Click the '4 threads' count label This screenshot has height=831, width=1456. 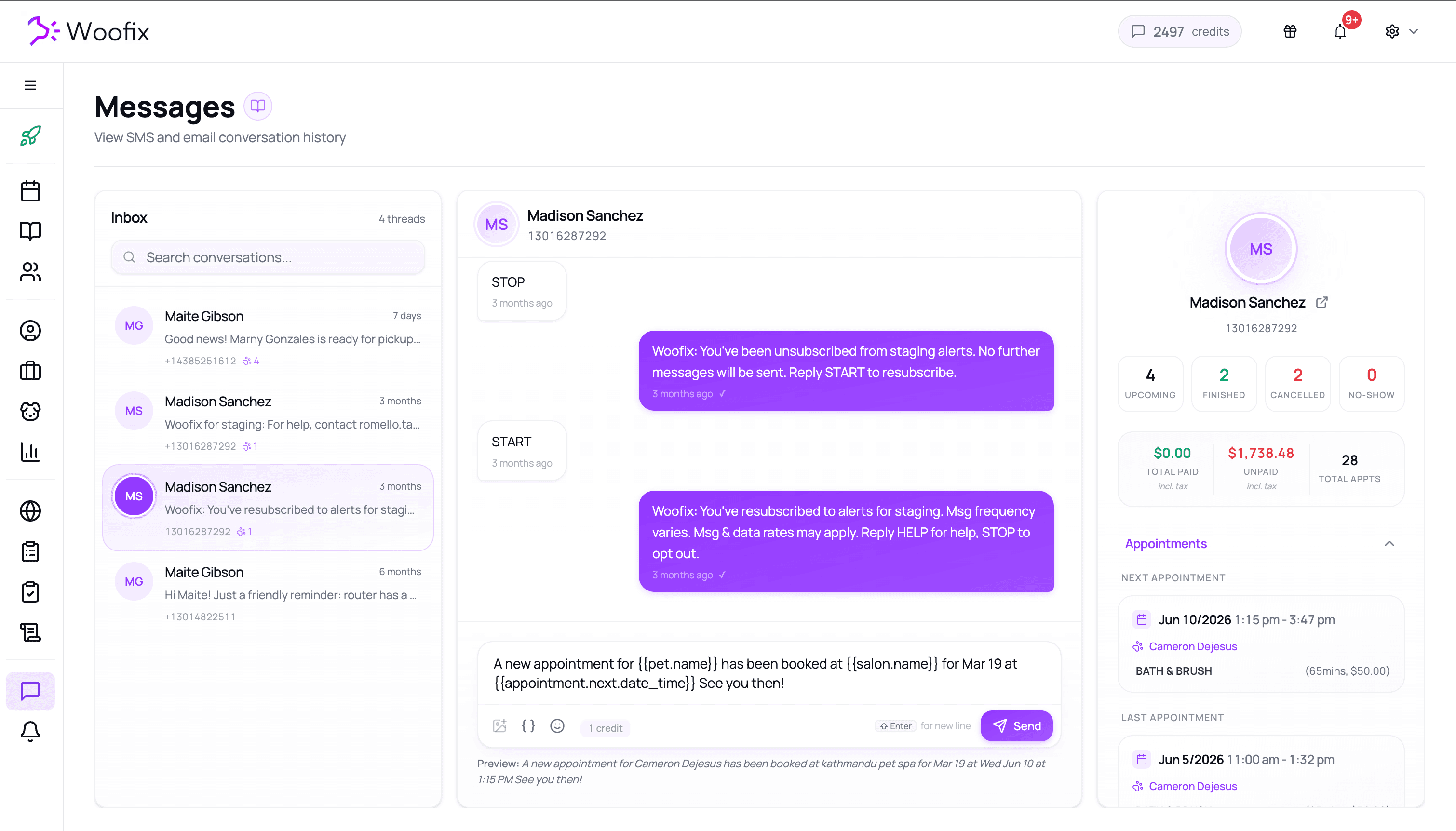(x=402, y=219)
